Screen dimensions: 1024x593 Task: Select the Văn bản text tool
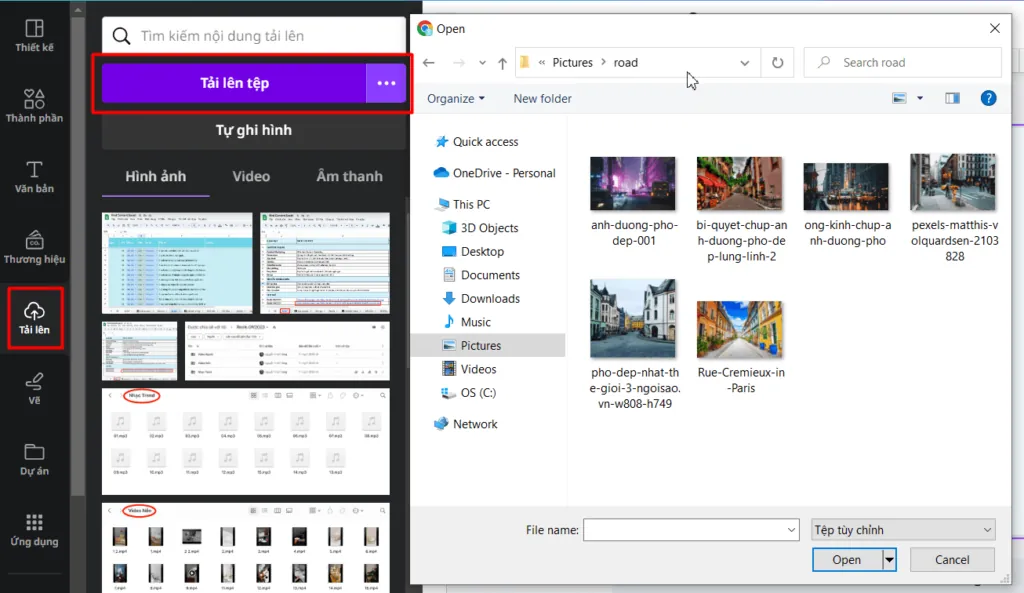pos(34,176)
